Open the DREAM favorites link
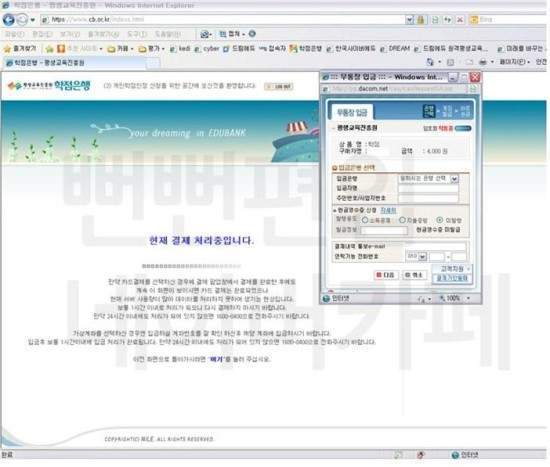This screenshot has height=467, width=550. 395,49
